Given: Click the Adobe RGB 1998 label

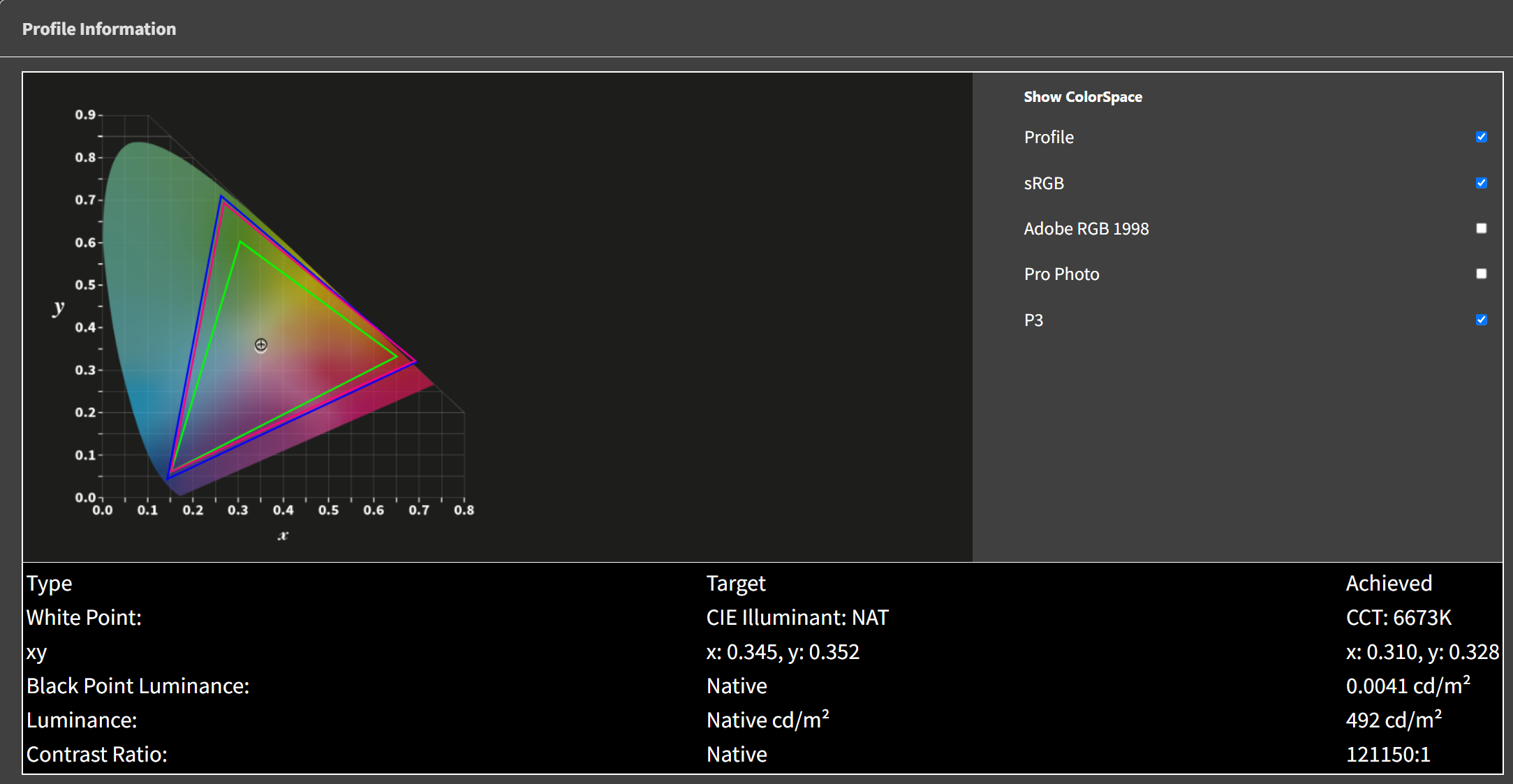Looking at the screenshot, I should (1086, 229).
